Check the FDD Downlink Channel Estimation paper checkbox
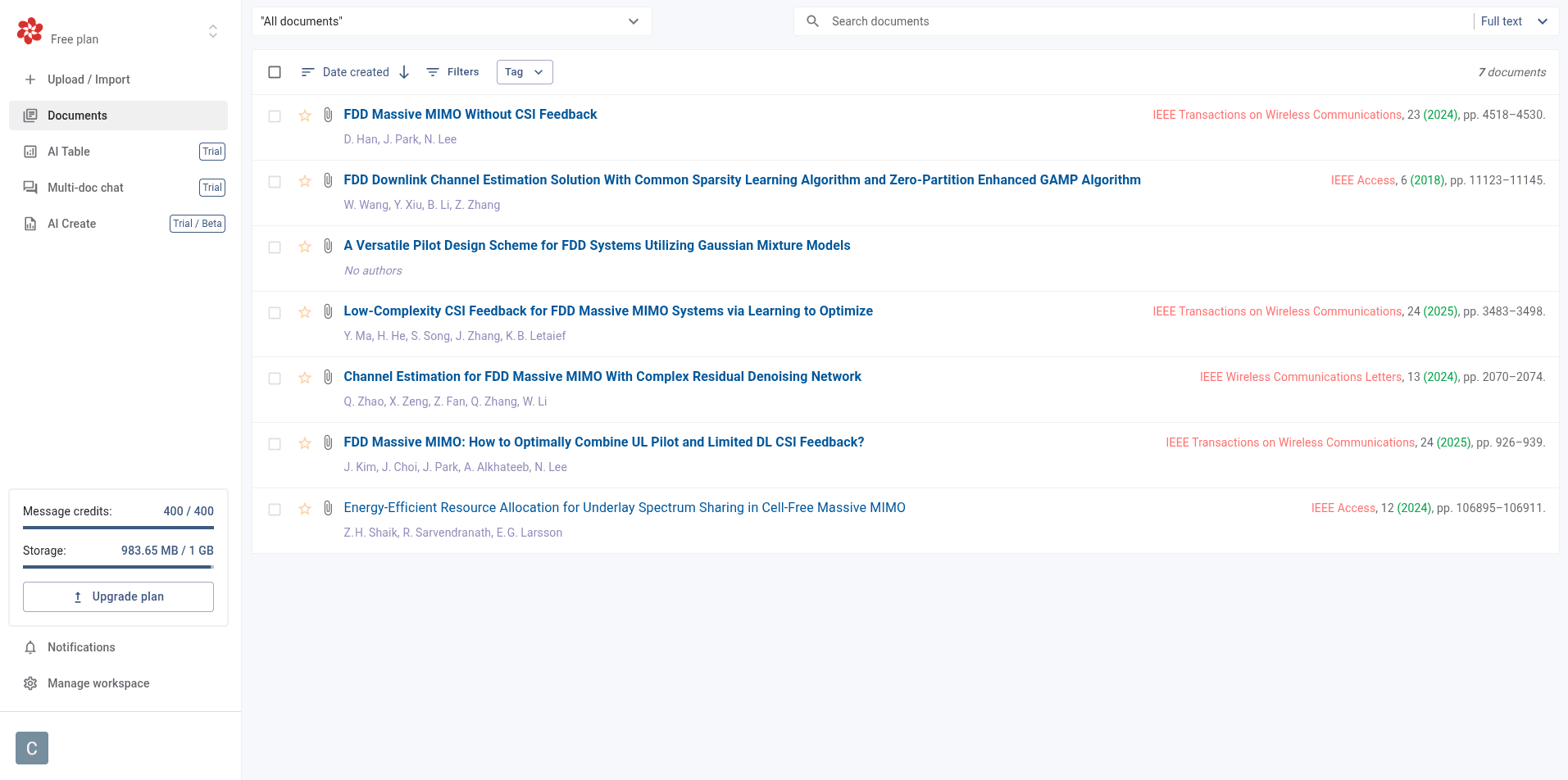Screen dimensions: 1568x780 [275, 182]
